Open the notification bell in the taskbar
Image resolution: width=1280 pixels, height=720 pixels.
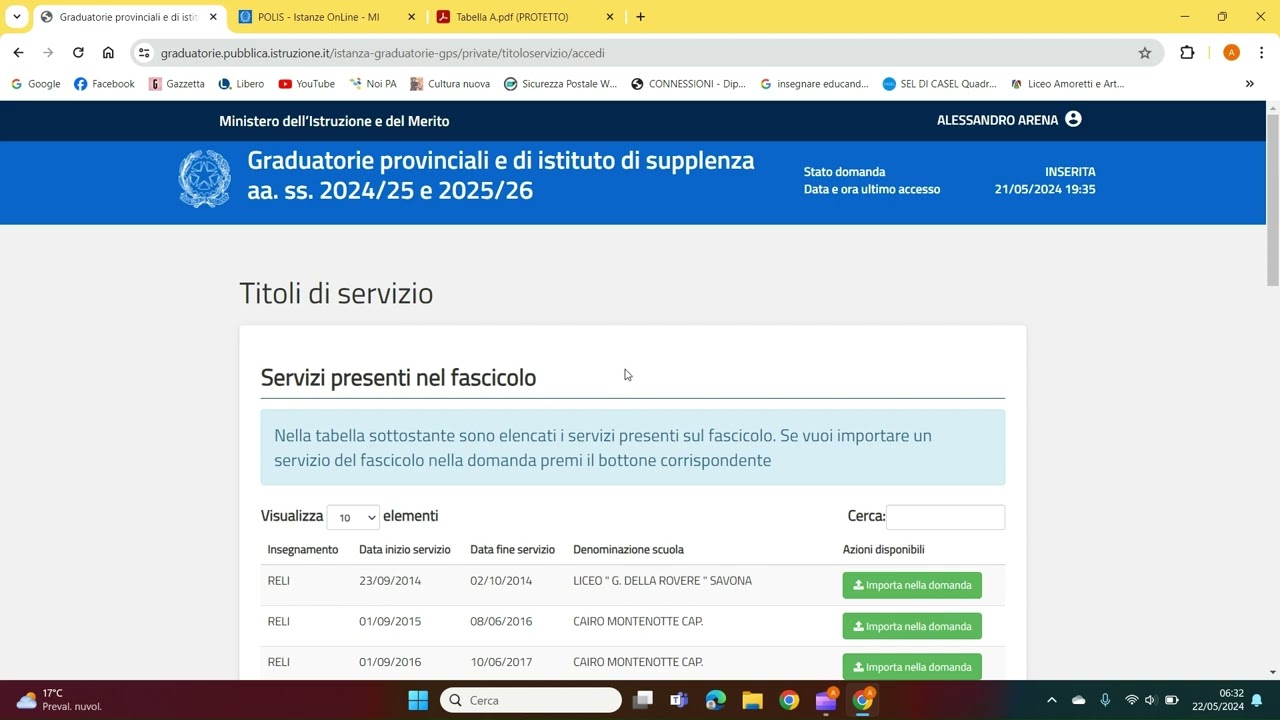[x=1257, y=700]
